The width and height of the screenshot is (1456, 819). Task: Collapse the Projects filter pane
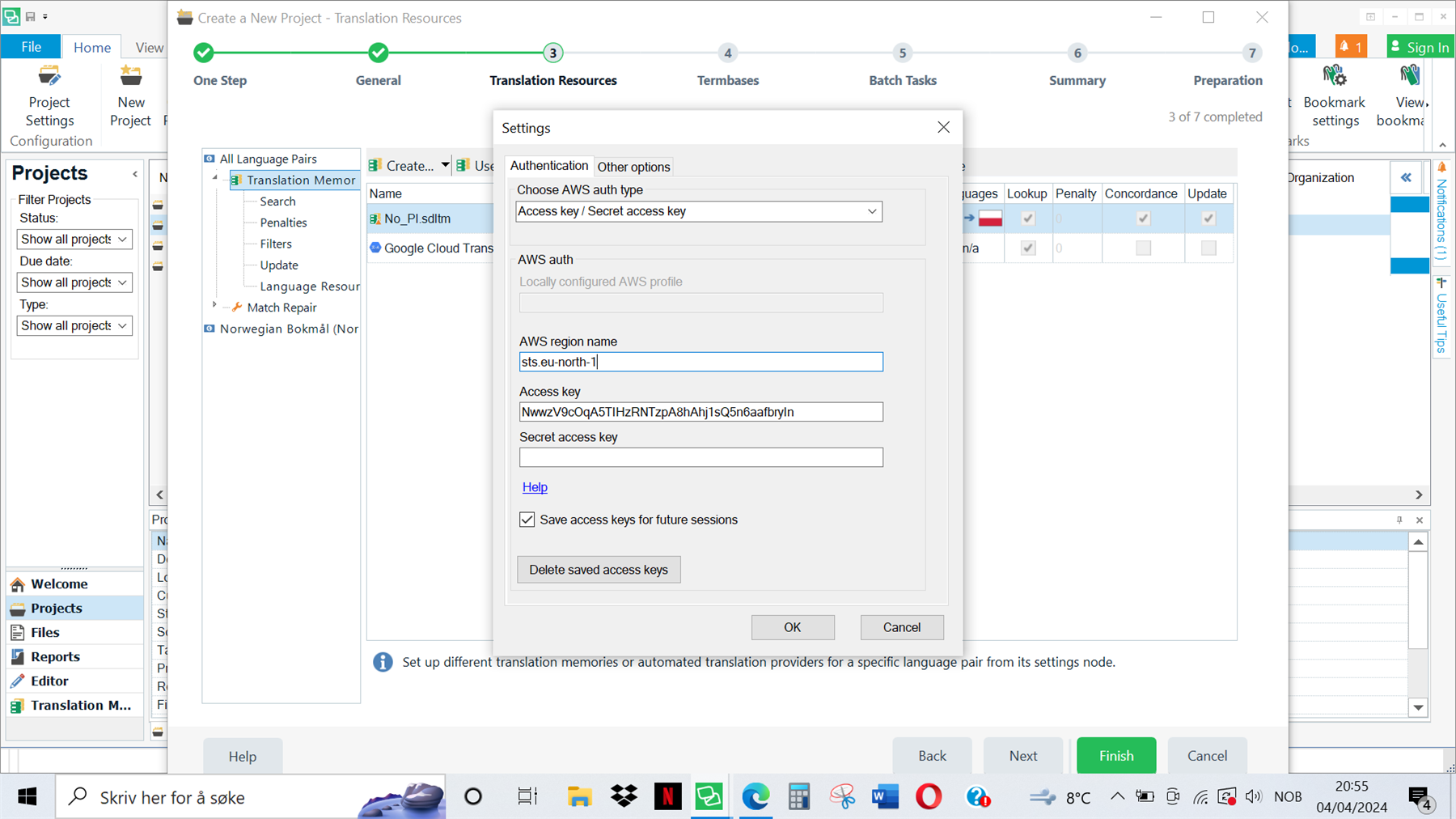tap(135, 174)
